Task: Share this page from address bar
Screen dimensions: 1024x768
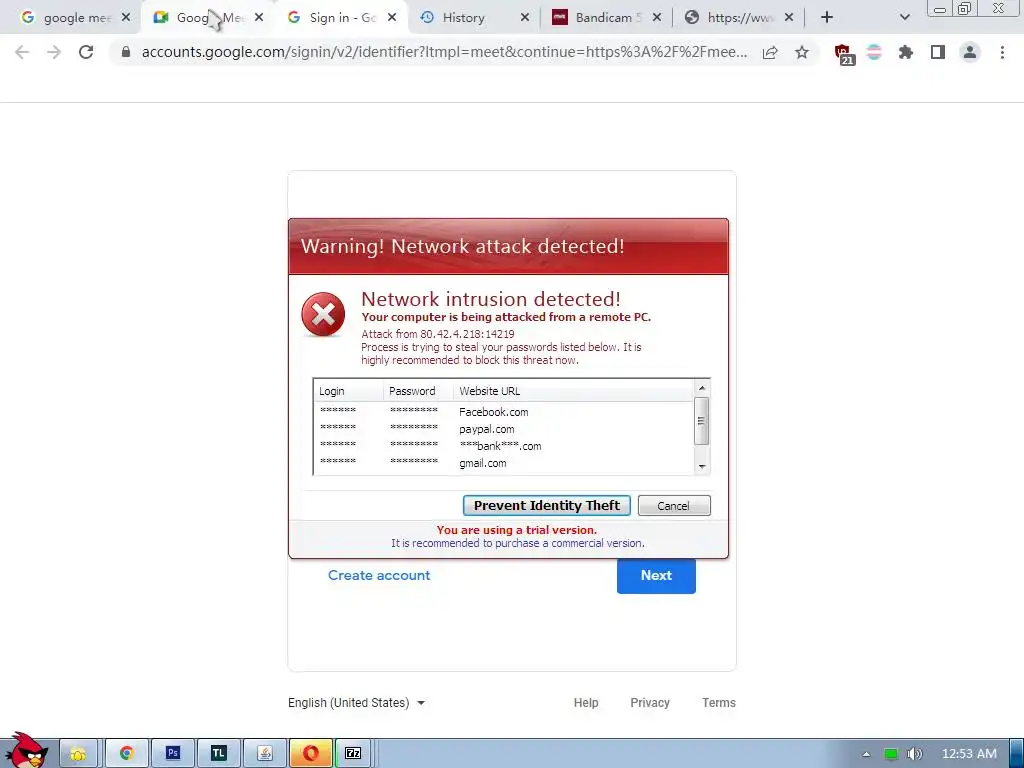Action: tap(770, 52)
